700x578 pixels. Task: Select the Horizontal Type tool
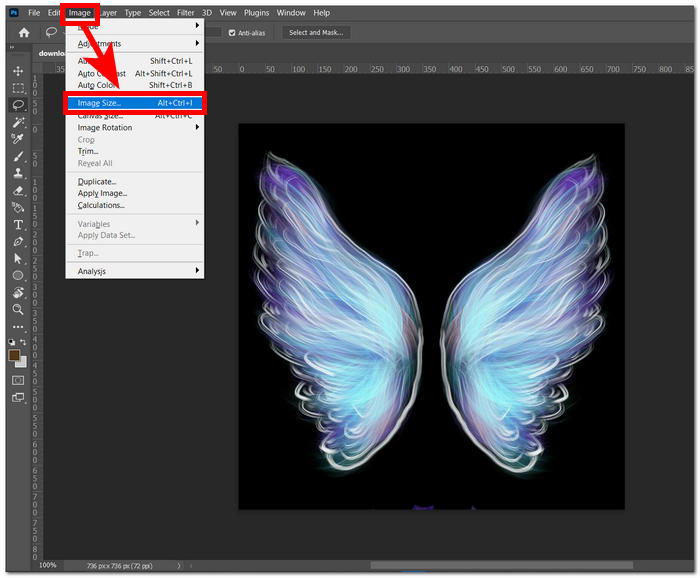18,225
